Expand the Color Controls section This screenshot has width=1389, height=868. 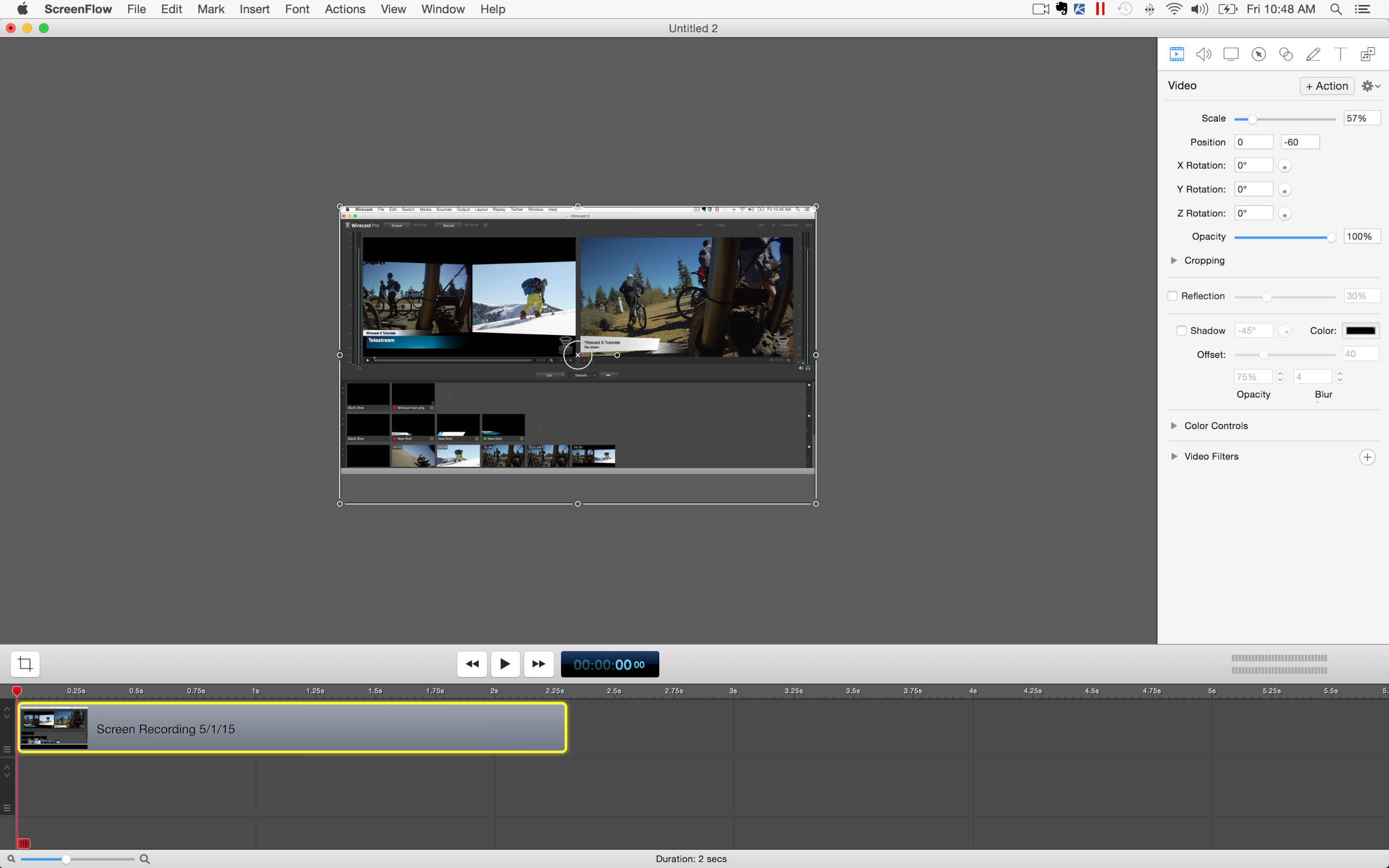1174,426
